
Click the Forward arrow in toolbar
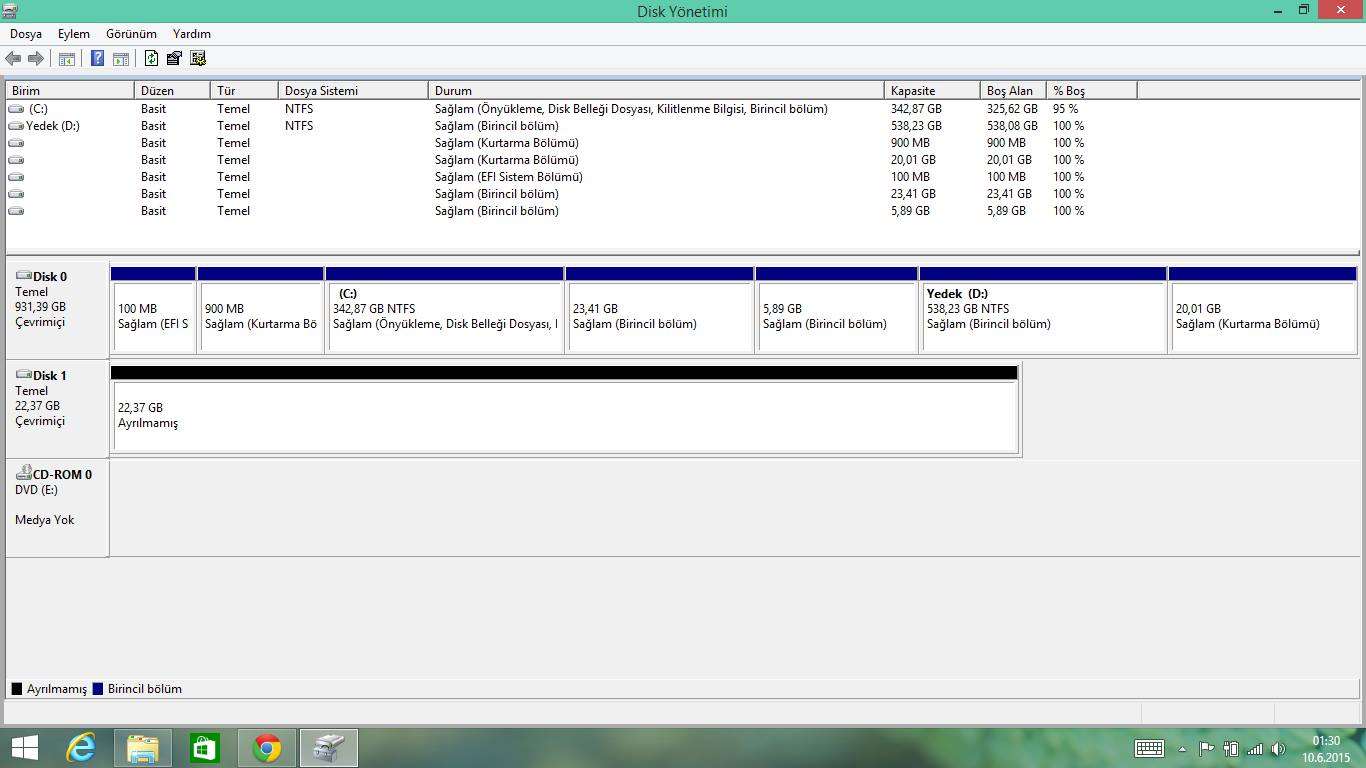coord(36,59)
